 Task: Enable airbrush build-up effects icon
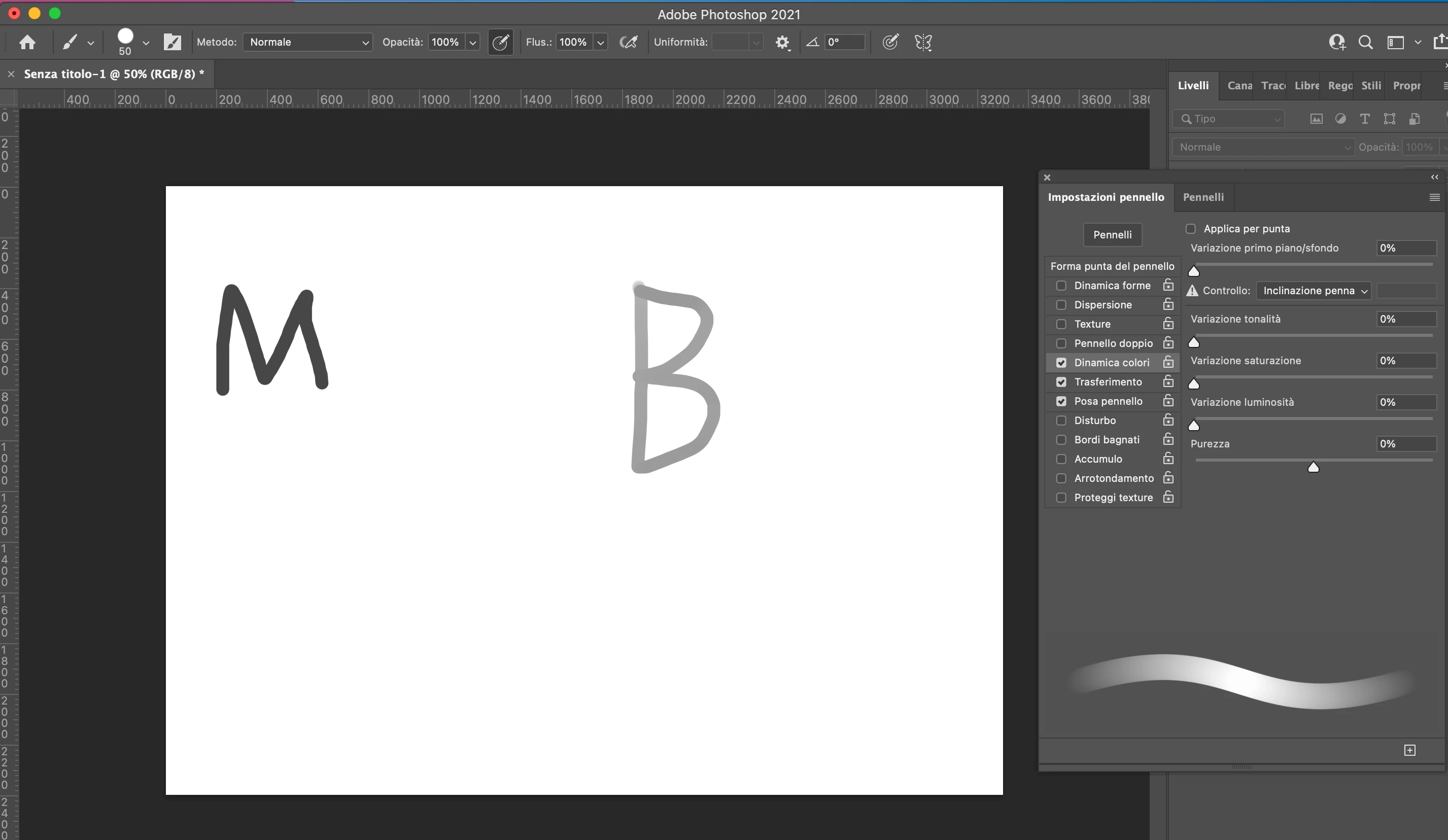point(628,42)
